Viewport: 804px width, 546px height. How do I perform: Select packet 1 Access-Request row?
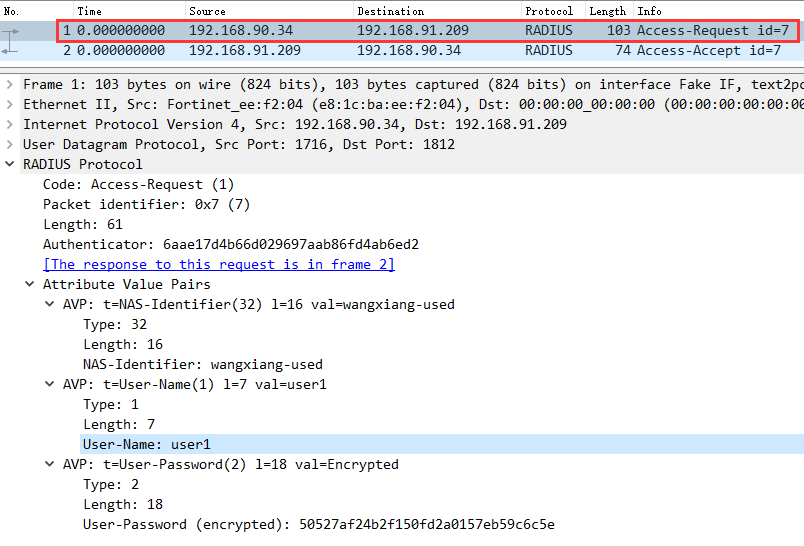pos(400,30)
